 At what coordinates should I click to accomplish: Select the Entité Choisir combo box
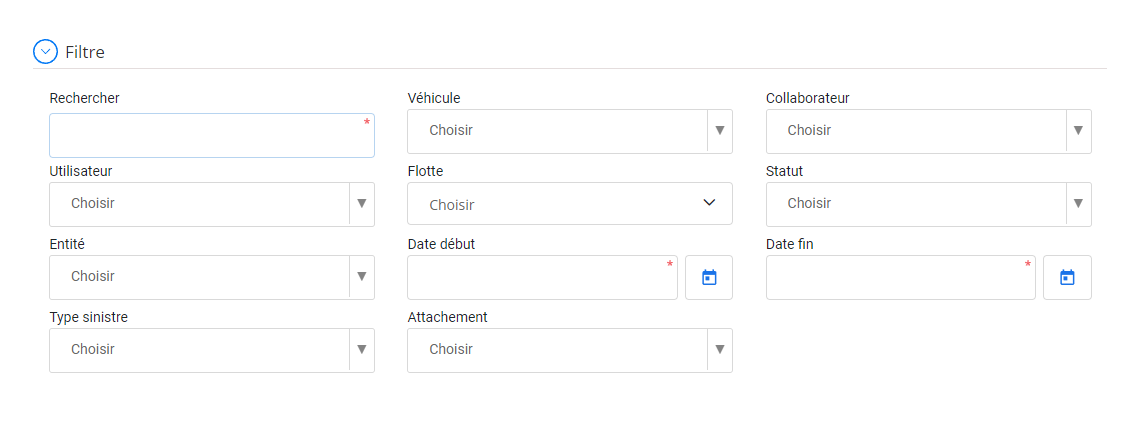coord(212,277)
